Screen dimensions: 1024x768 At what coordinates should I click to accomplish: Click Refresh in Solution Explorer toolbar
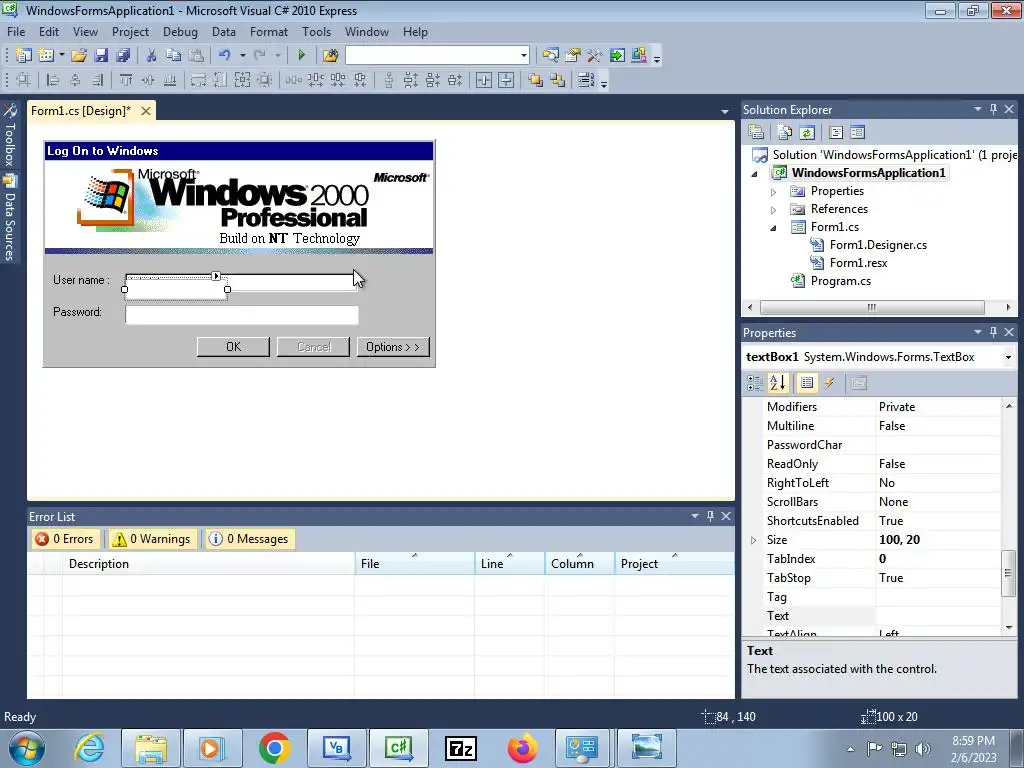click(x=807, y=133)
